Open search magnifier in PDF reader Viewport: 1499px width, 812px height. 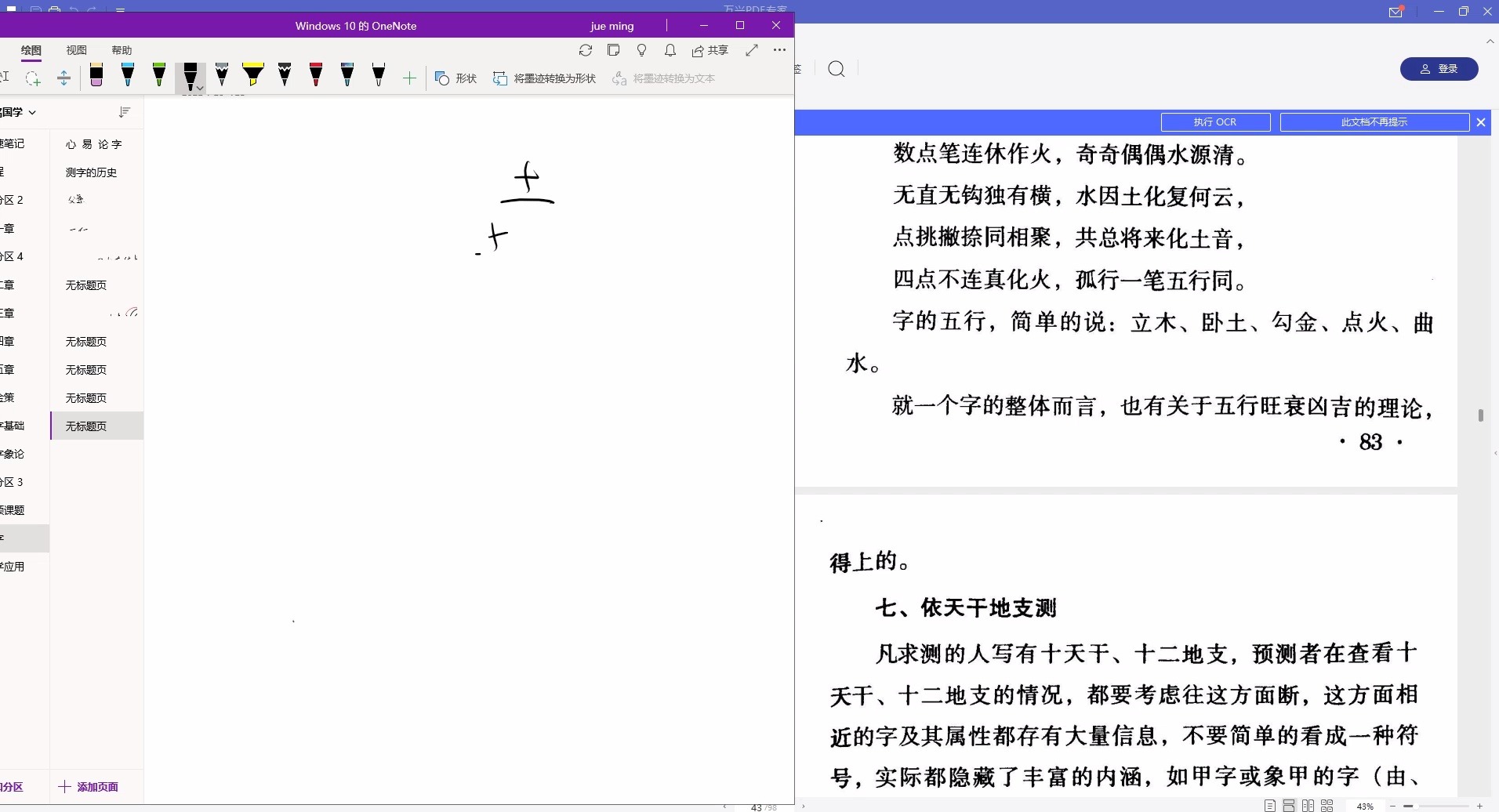[837, 69]
